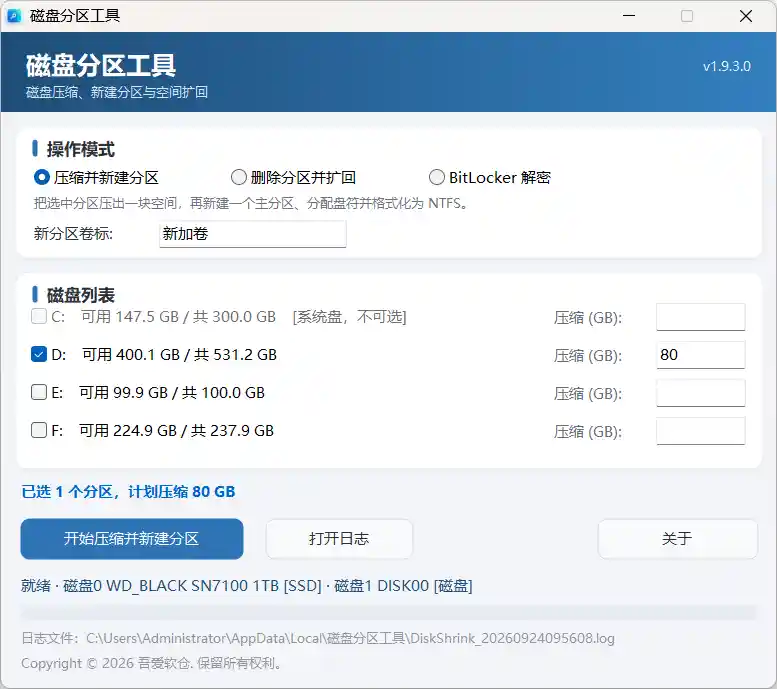Click the text 可用 147.5 GB / 共 300.0 GB
The image size is (777, 689).
click(x=178, y=317)
